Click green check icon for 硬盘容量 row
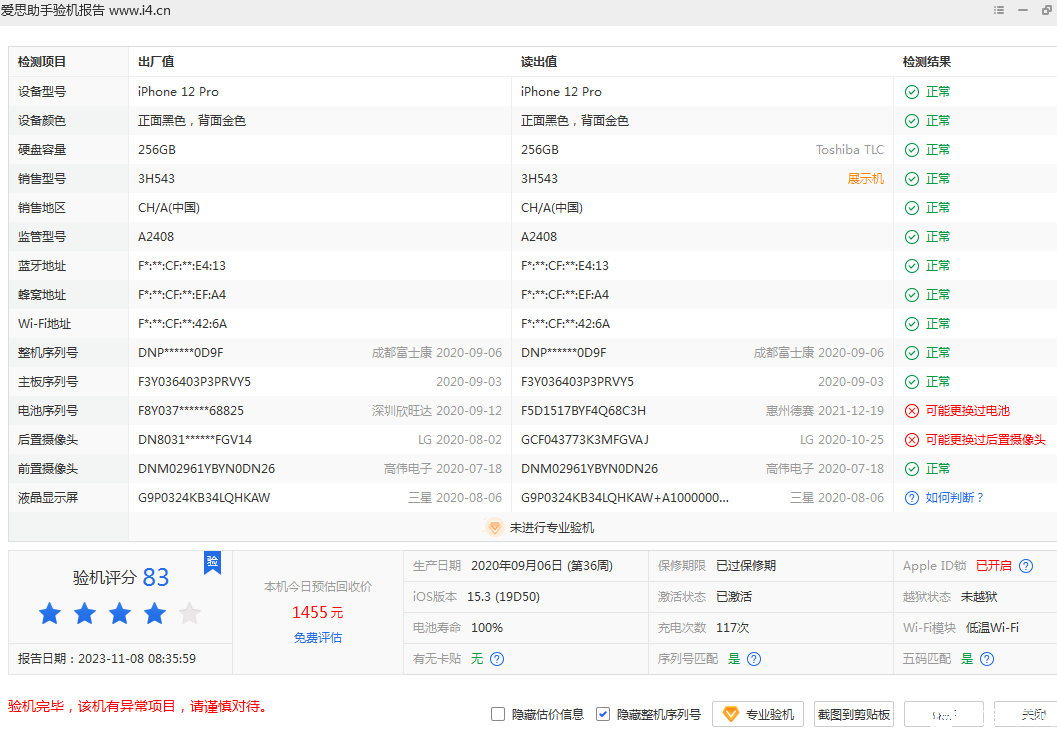Viewport: 1057px width, 730px height. pos(911,150)
